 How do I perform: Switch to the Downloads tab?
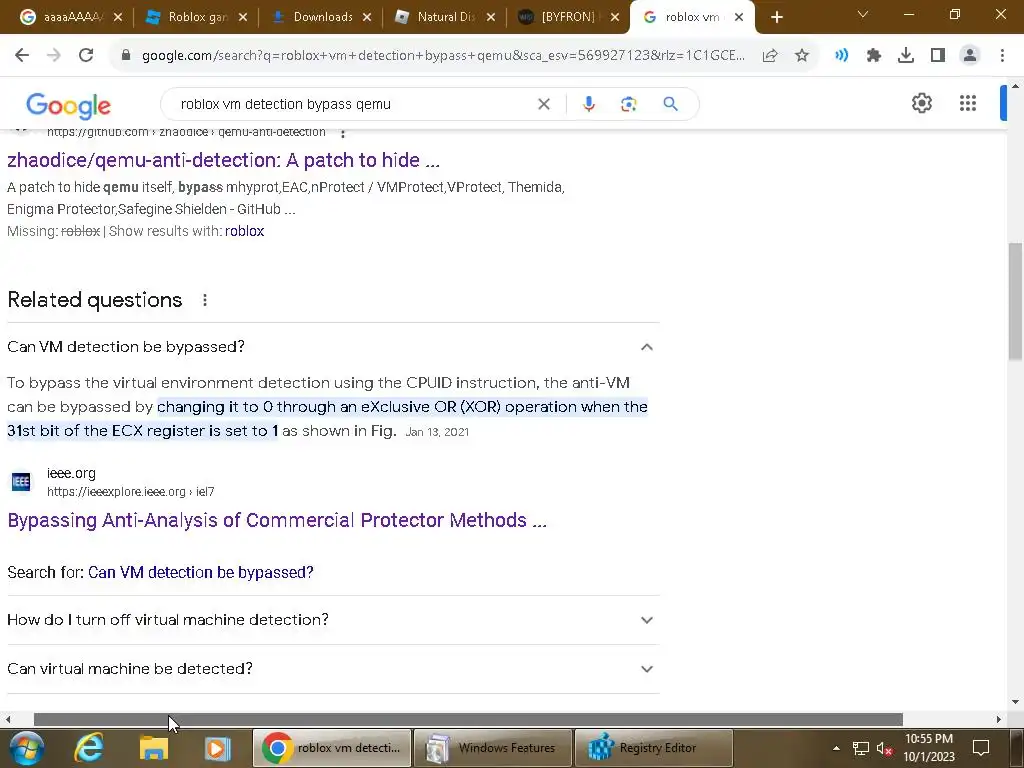pyautogui.click(x=321, y=17)
